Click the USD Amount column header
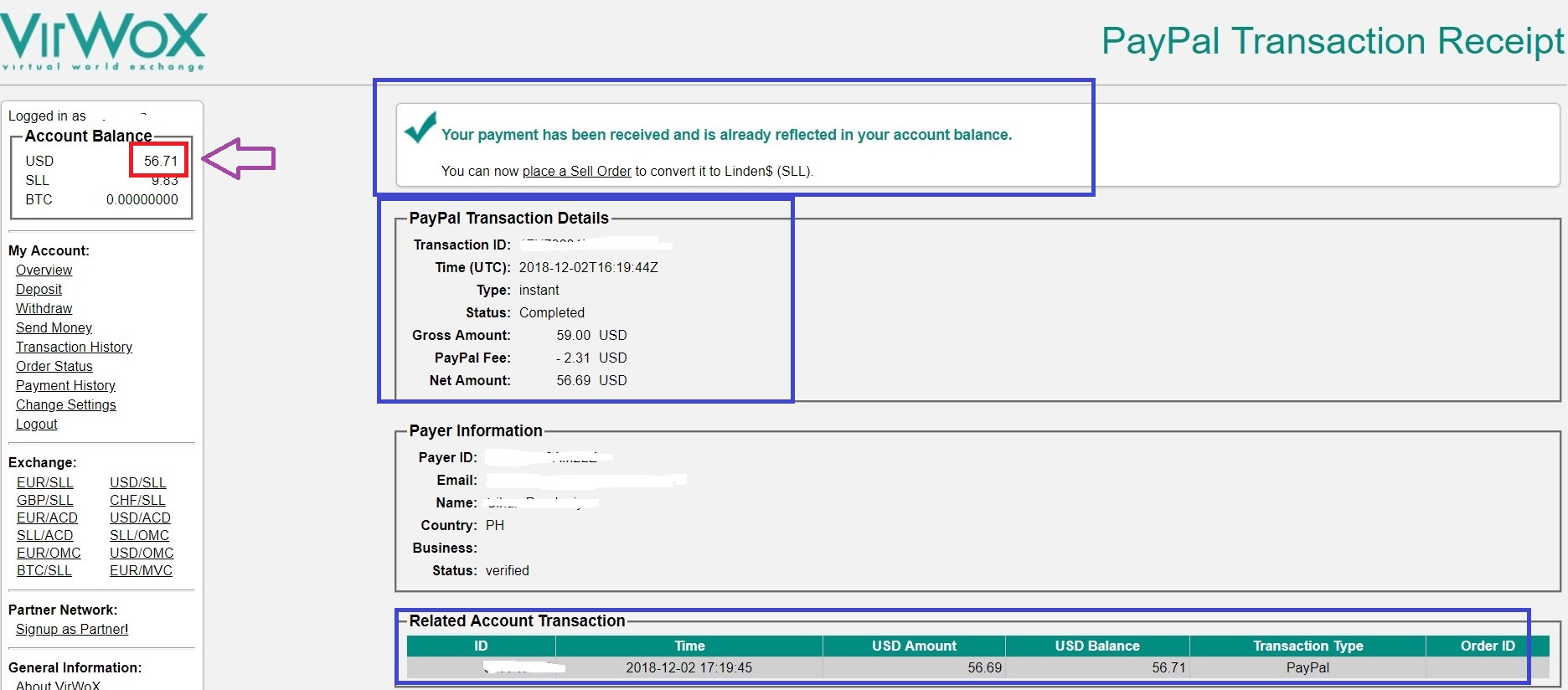 914,646
